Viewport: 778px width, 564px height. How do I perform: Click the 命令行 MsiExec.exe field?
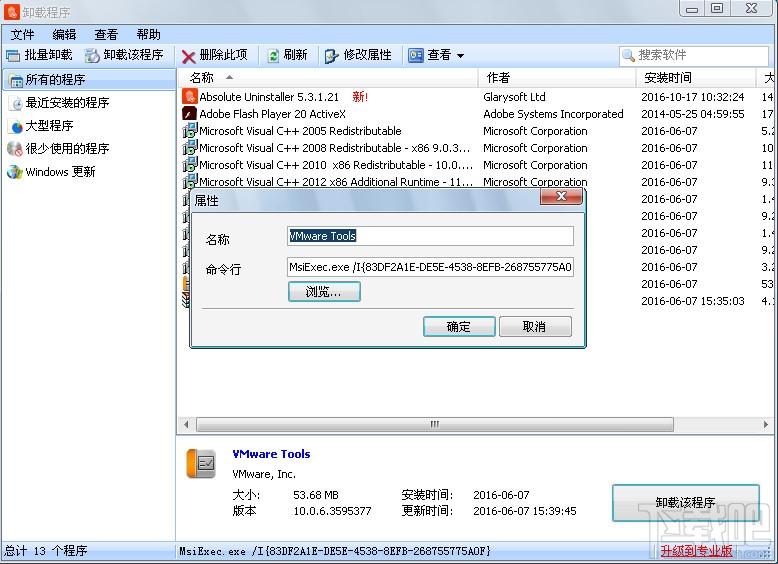point(430,267)
